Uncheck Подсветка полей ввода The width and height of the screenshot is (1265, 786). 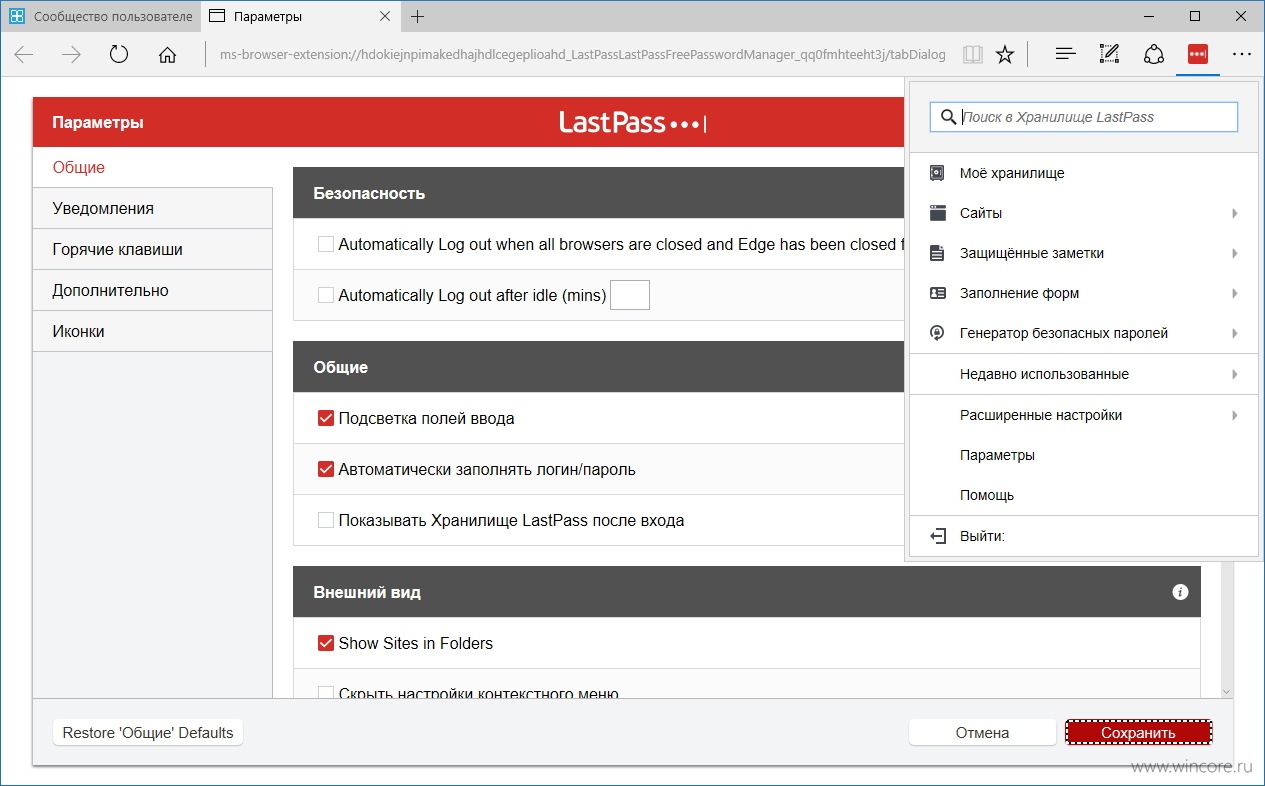pyautogui.click(x=326, y=418)
